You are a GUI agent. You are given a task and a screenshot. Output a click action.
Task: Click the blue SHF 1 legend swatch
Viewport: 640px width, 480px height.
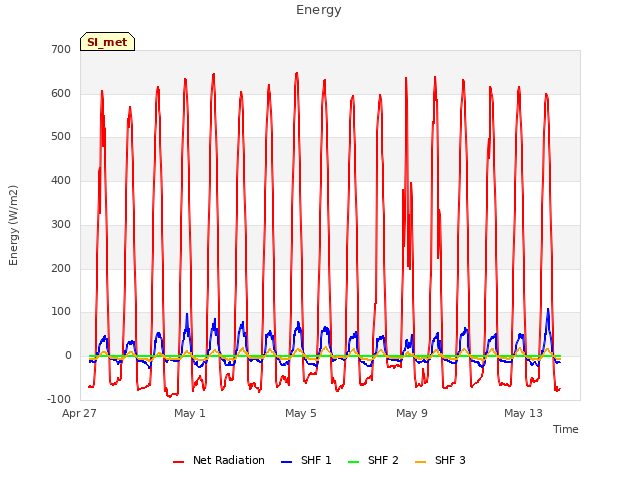[x=287, y=462]
